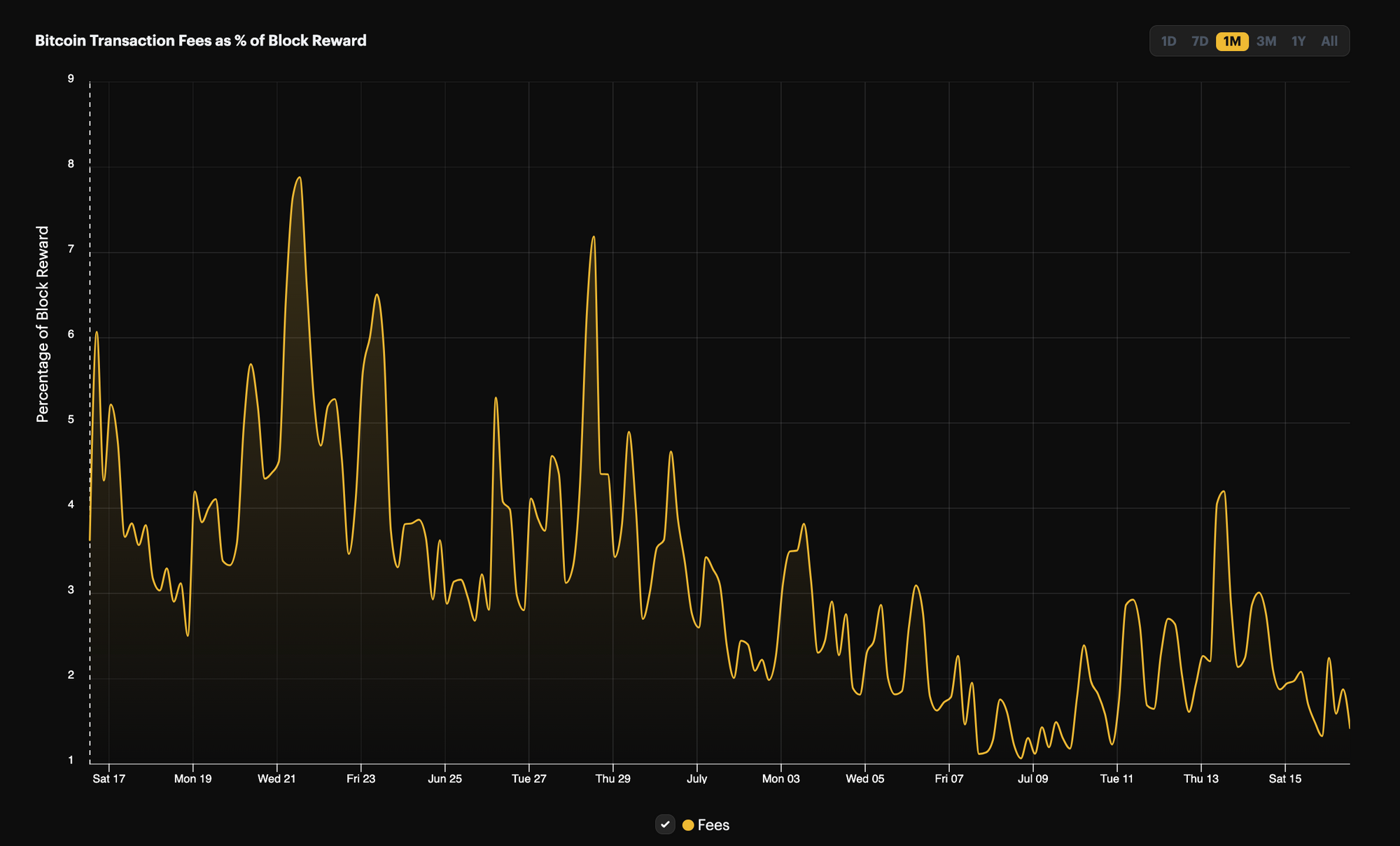1400x846 pixels.
Task: Click the Thu 13 date label
Action: [x=1201, y=779]
